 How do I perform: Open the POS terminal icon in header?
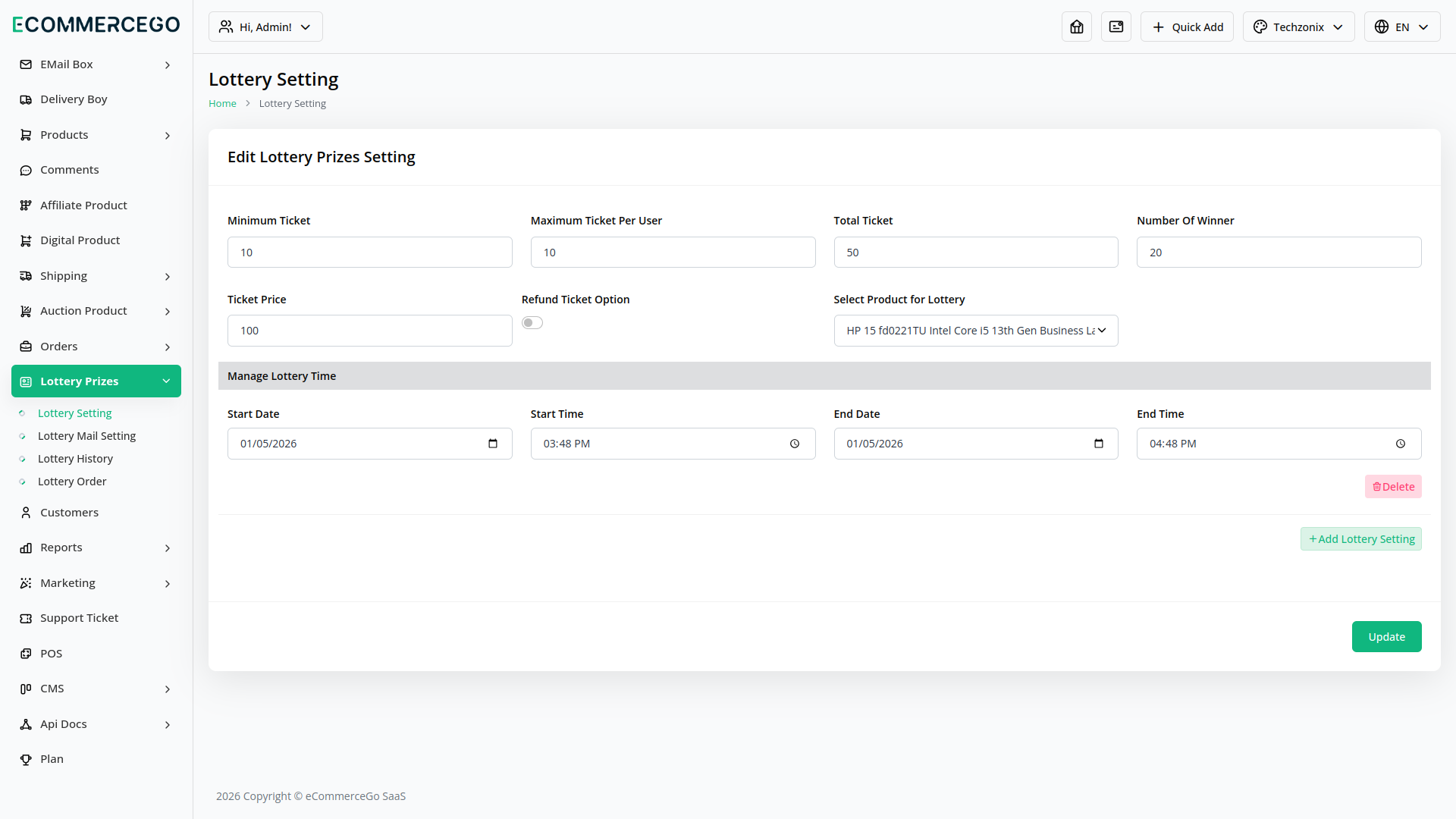1116,27
